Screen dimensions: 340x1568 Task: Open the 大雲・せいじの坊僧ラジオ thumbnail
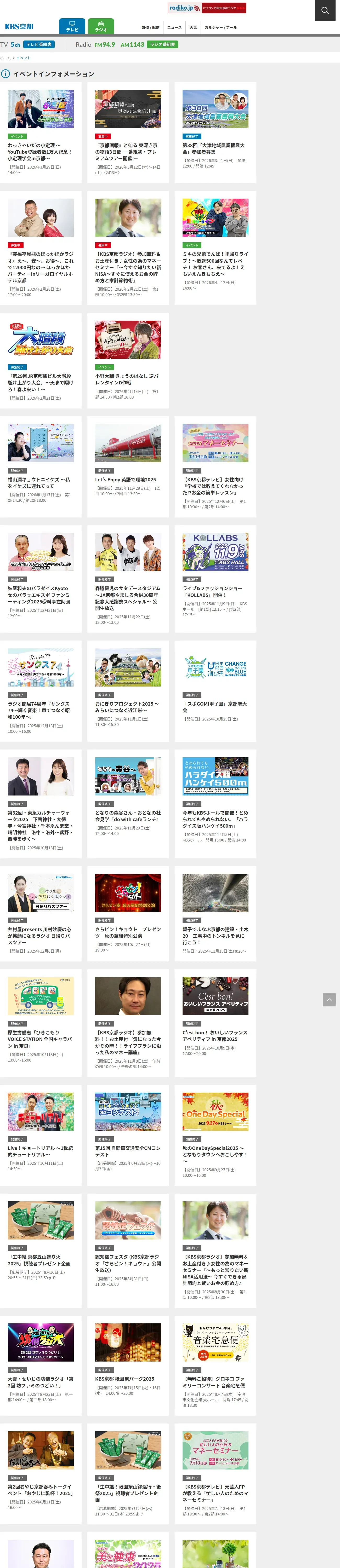41,1342
